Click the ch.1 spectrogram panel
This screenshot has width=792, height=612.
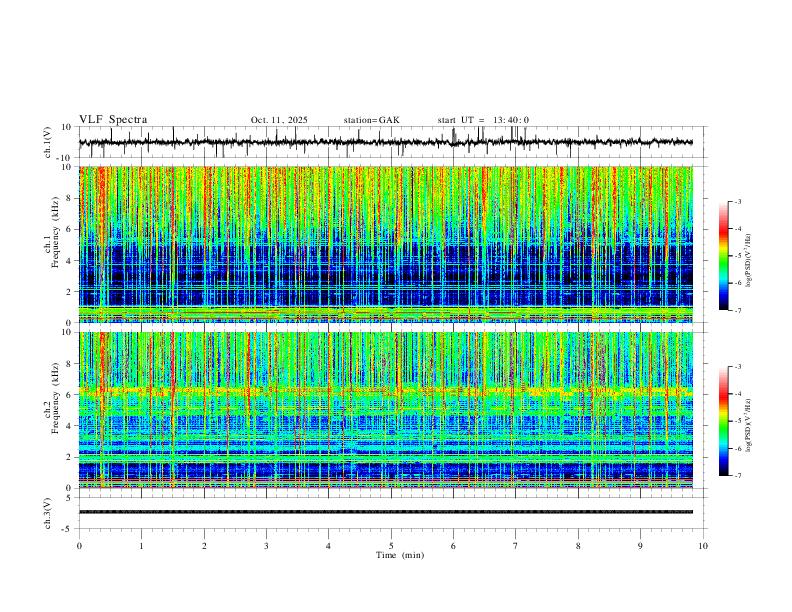pyautogui.click(x=385, y=244)
